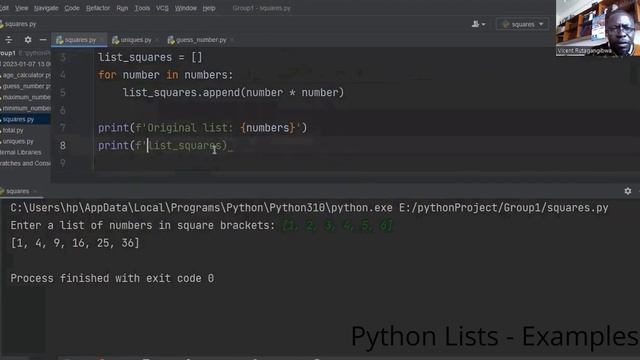This screenshot has width=640, height=360.
Task: Open the Run menu
Action: [x=122, y=8]
